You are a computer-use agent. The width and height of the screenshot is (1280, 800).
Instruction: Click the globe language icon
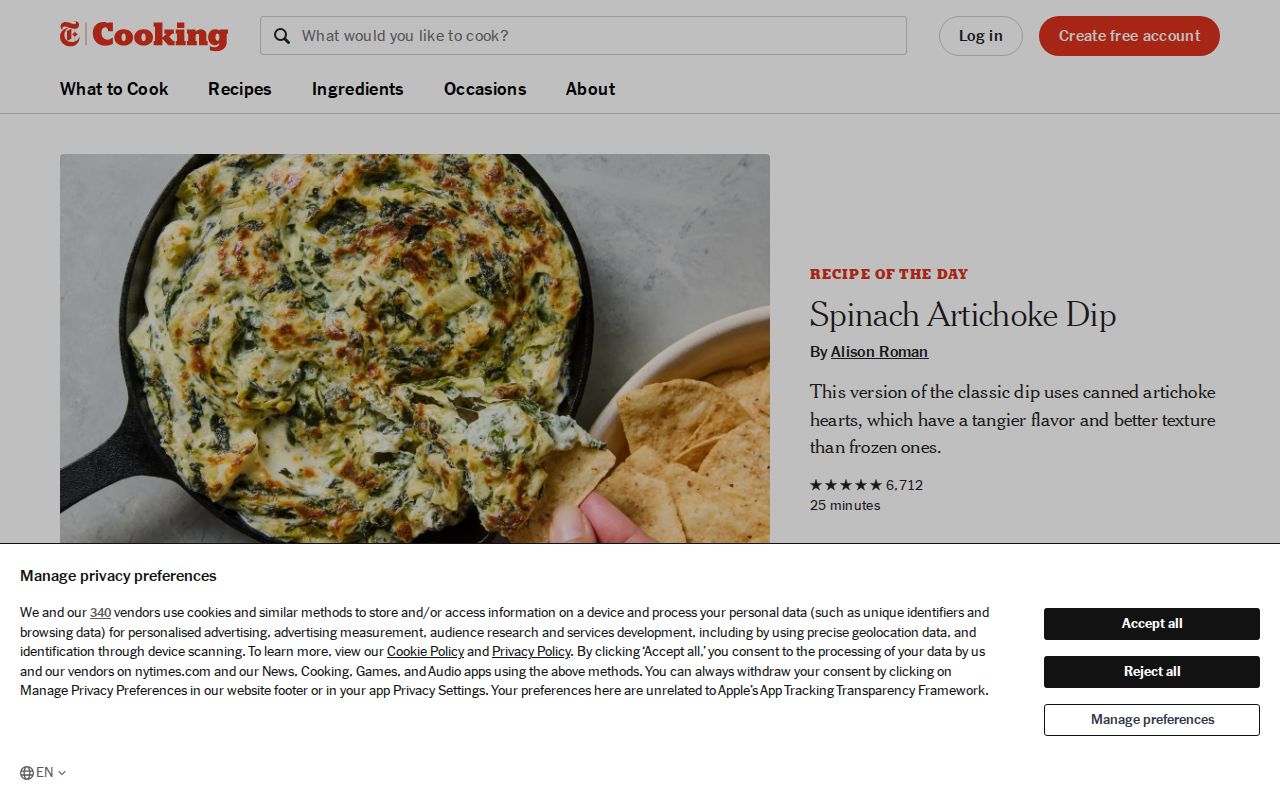coord(25,772)
